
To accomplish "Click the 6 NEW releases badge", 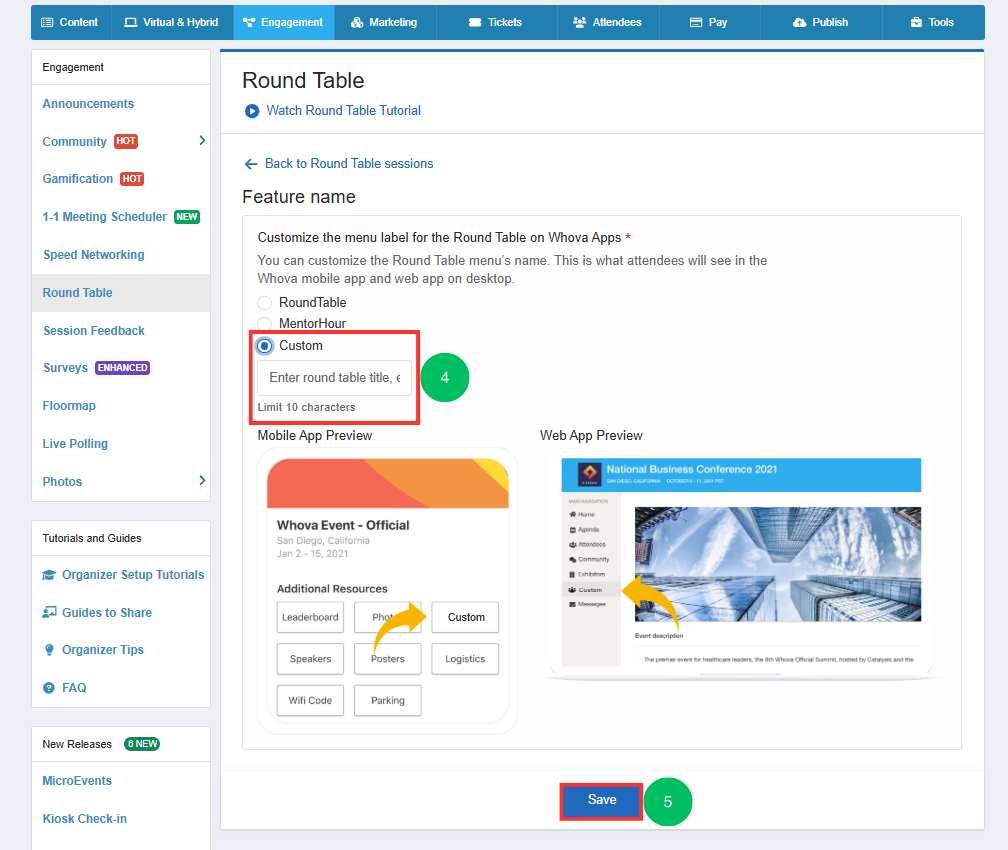I will click(x=142, y=744).
